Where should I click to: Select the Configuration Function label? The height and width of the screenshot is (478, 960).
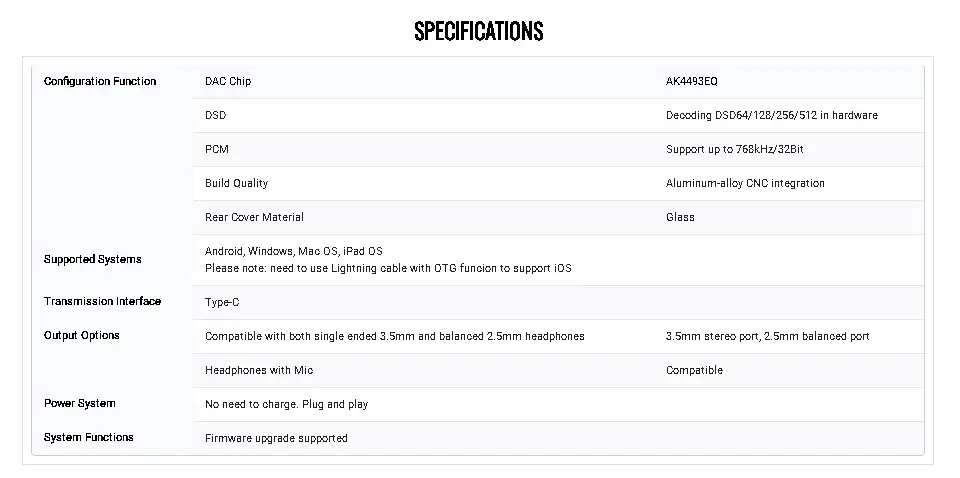coord(100,81)
